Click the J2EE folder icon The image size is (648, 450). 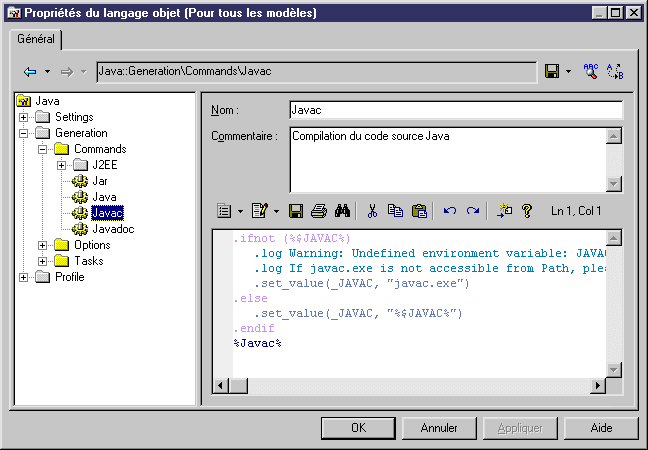point(81,165)
